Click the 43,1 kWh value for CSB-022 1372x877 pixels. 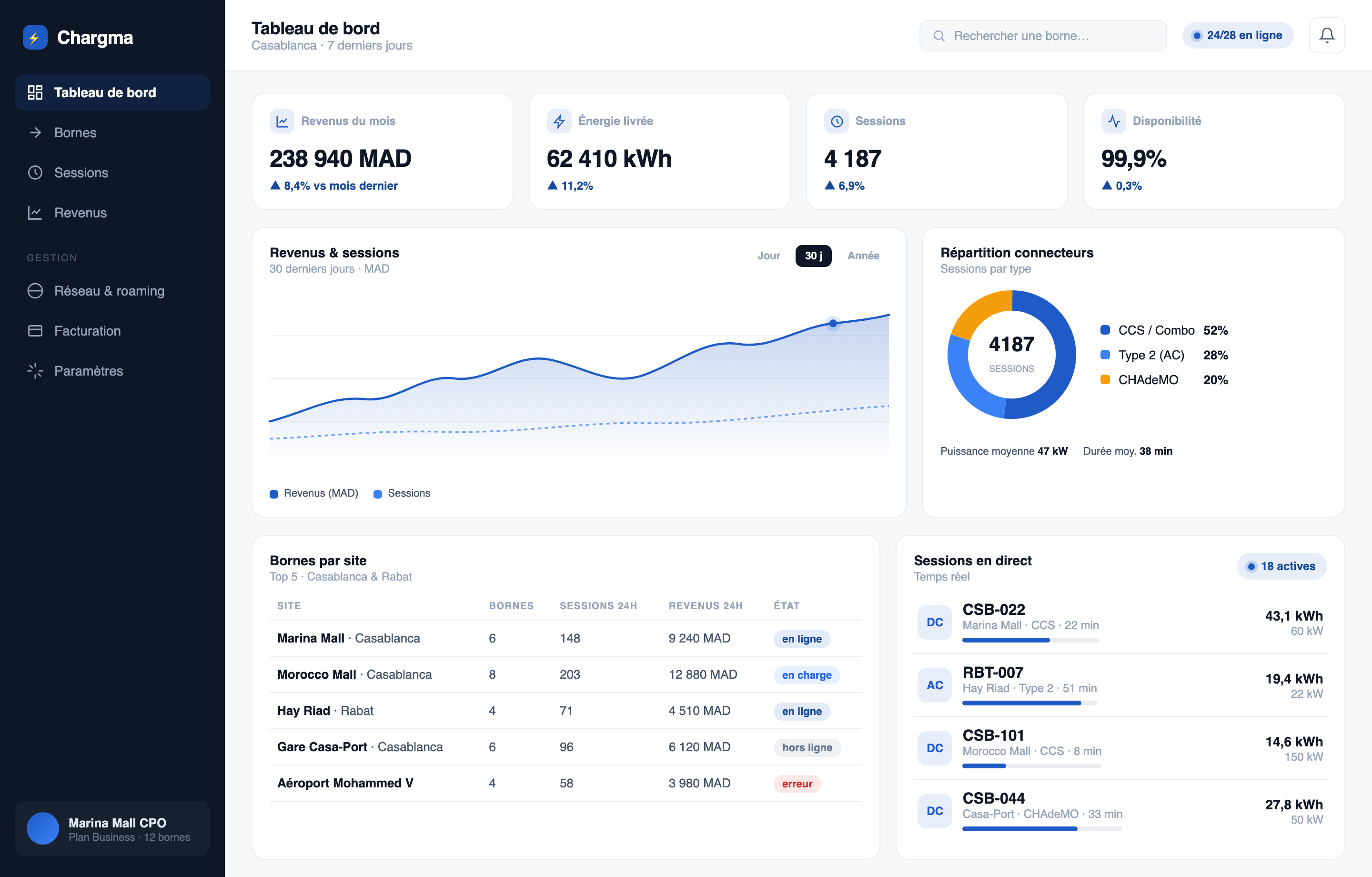click(1294, 615)
